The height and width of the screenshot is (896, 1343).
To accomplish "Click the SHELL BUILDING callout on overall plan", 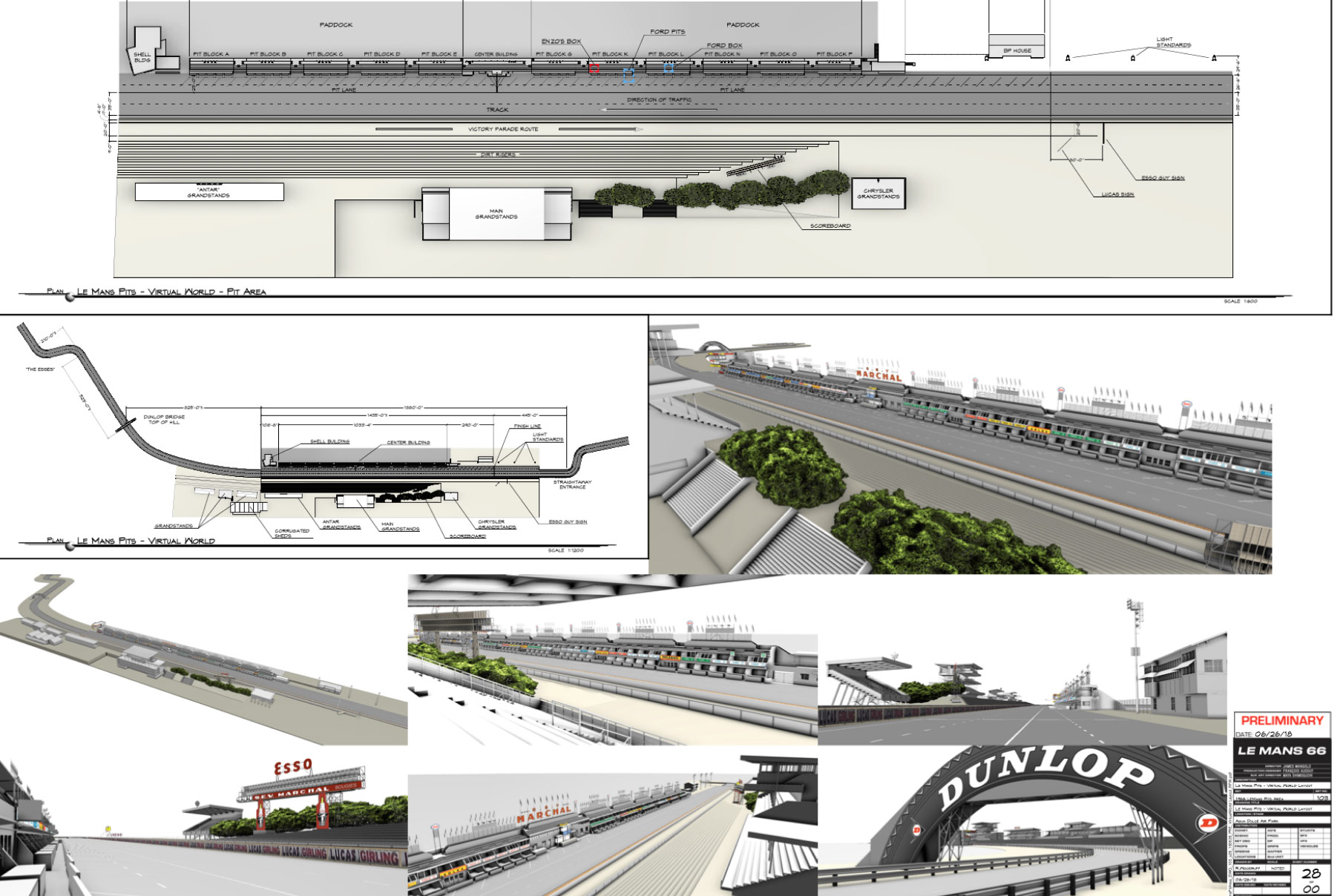I will pos(329,441).
